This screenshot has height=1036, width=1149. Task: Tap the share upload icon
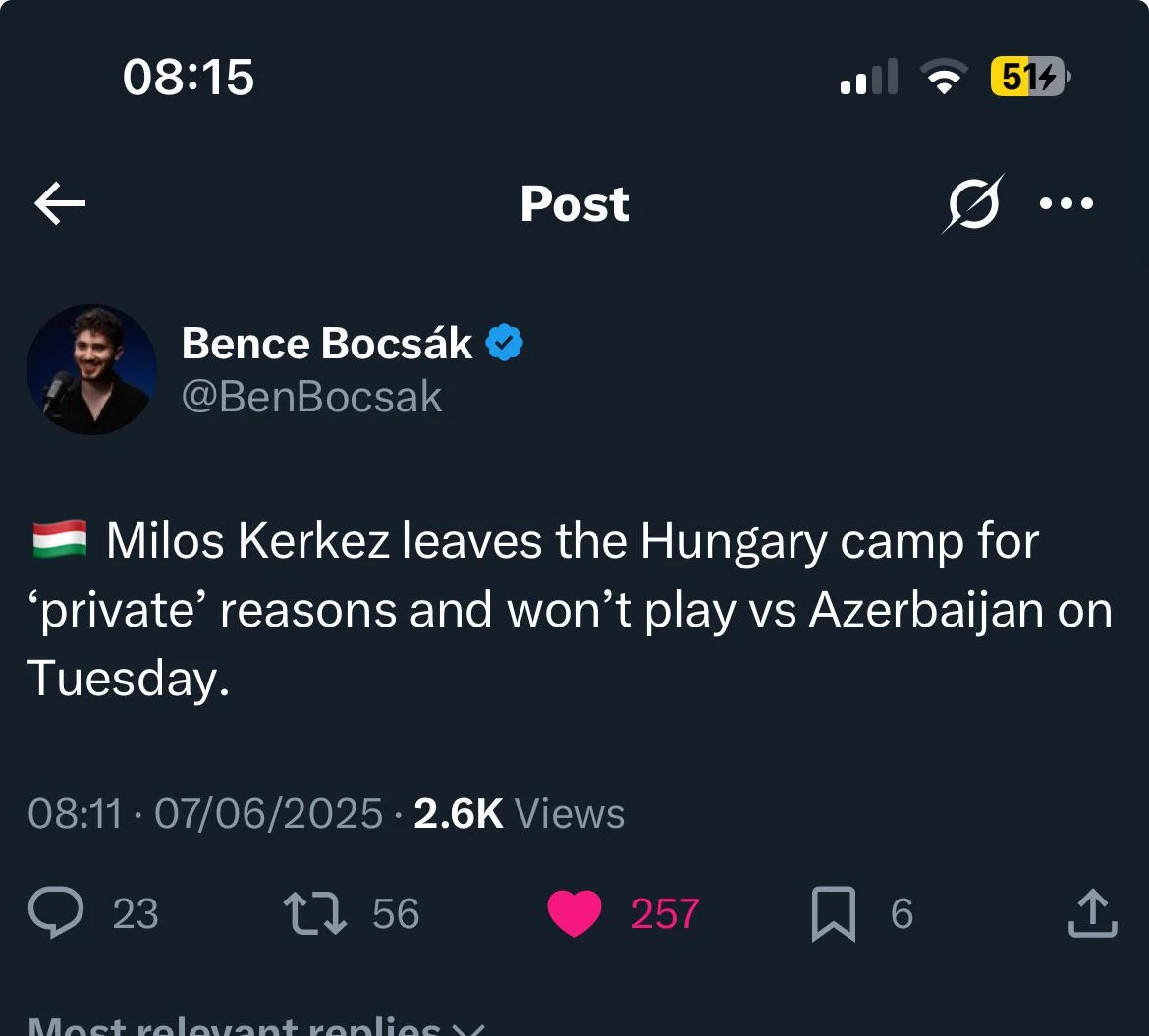pyautogui.click(x=1093, y=913)
